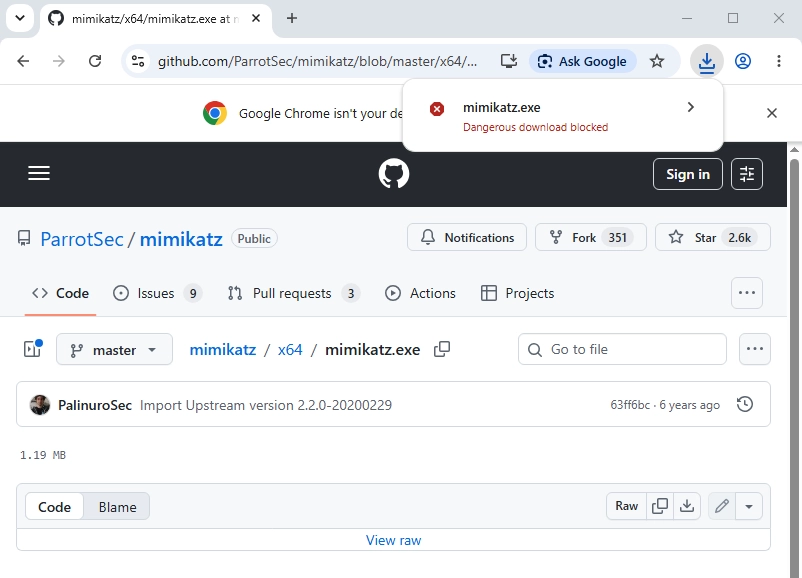The image size is (802, 578).
Task: Fork the repository with Fork 351
Action: pyautogui.click(x=591, y=237)
